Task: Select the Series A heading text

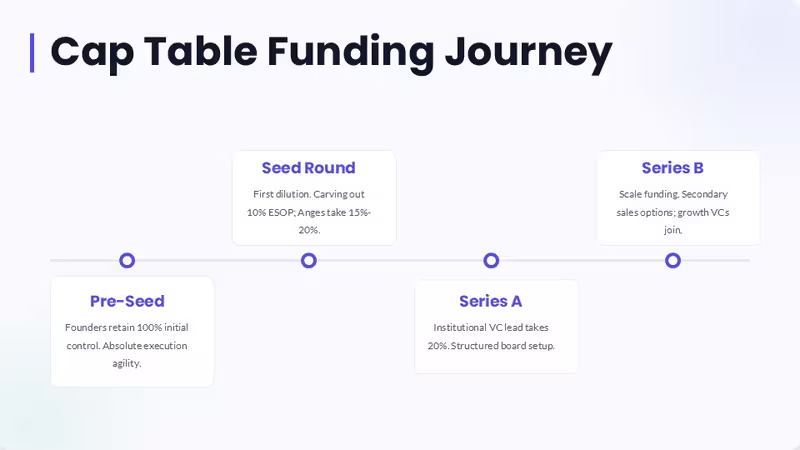Action: [491, 301]
